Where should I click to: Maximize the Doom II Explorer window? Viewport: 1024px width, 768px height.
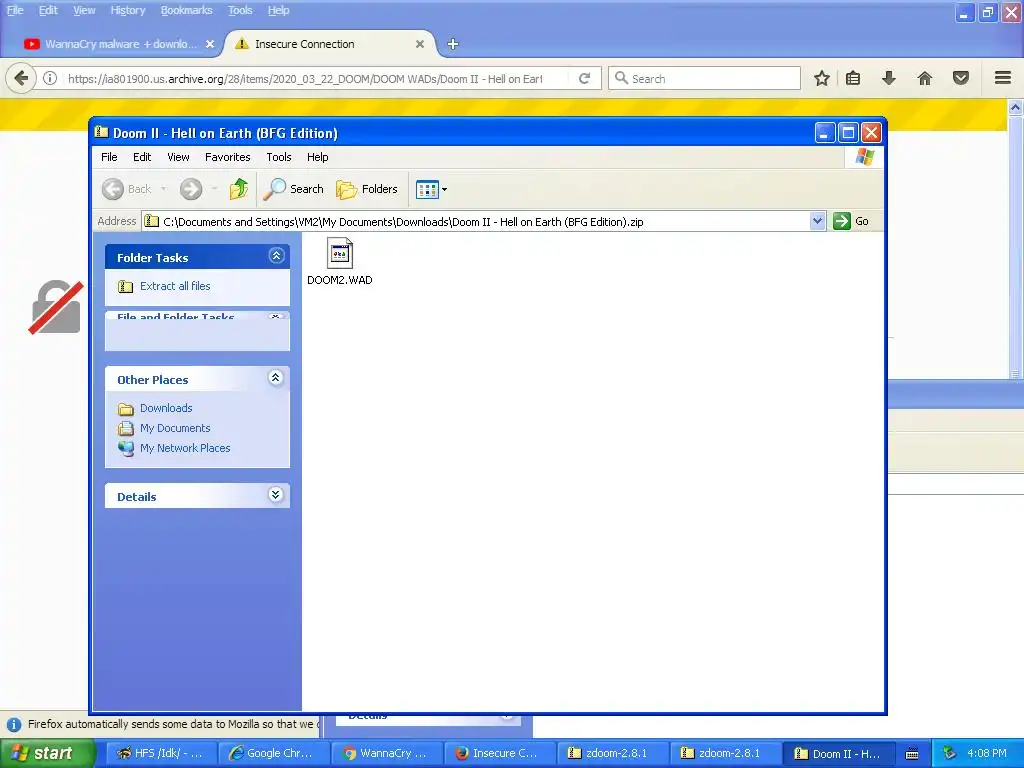point(848,133)
